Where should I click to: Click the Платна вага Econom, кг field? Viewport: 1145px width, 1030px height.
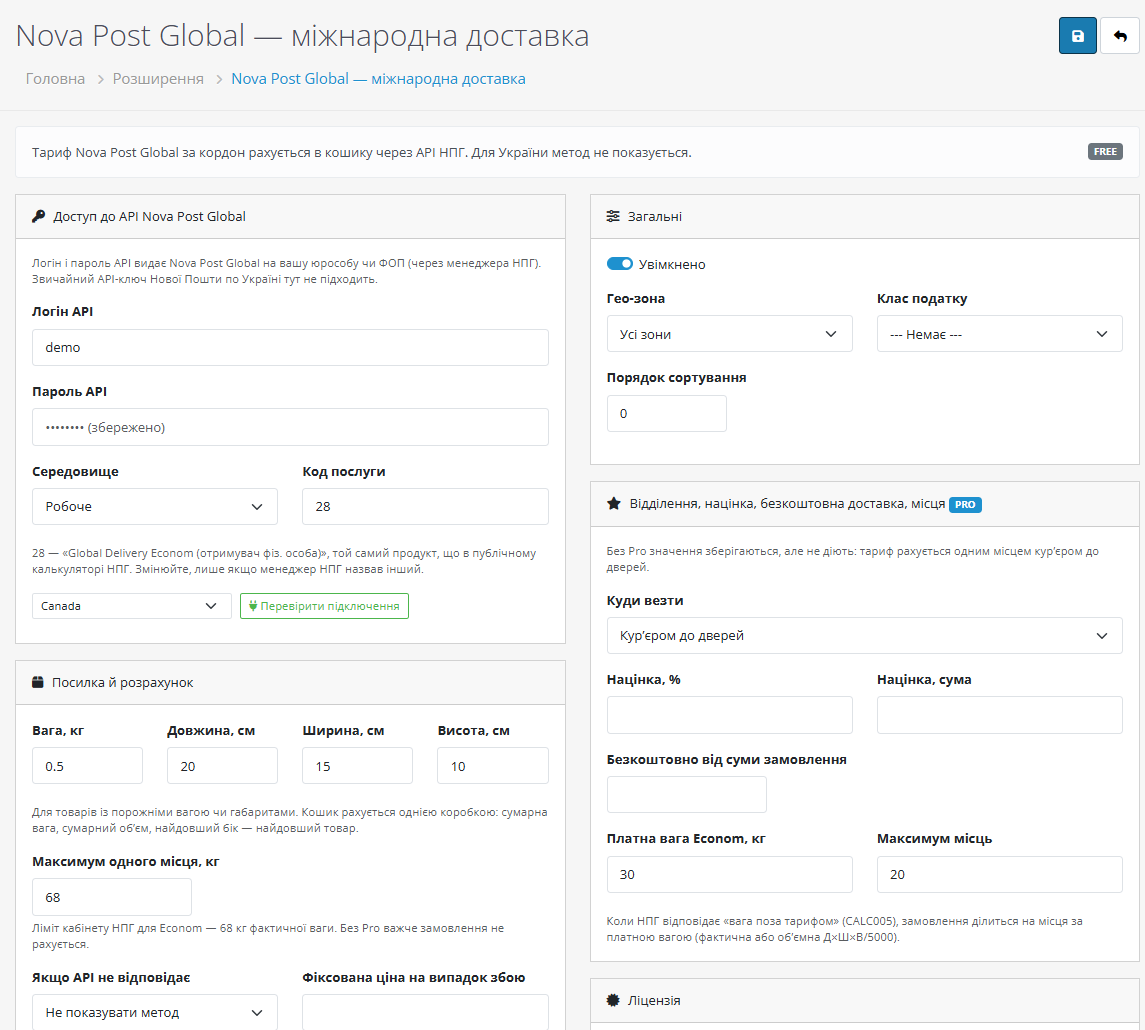729,875
